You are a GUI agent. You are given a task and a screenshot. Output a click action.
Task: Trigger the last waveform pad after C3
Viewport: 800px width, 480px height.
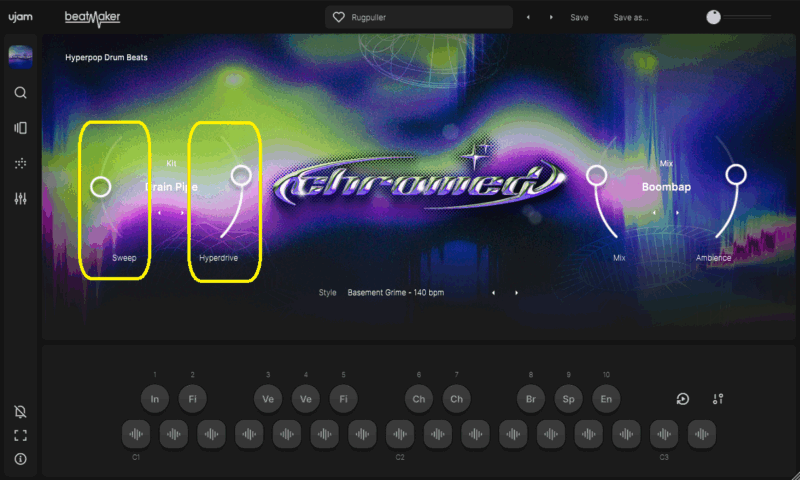[702, 434]
